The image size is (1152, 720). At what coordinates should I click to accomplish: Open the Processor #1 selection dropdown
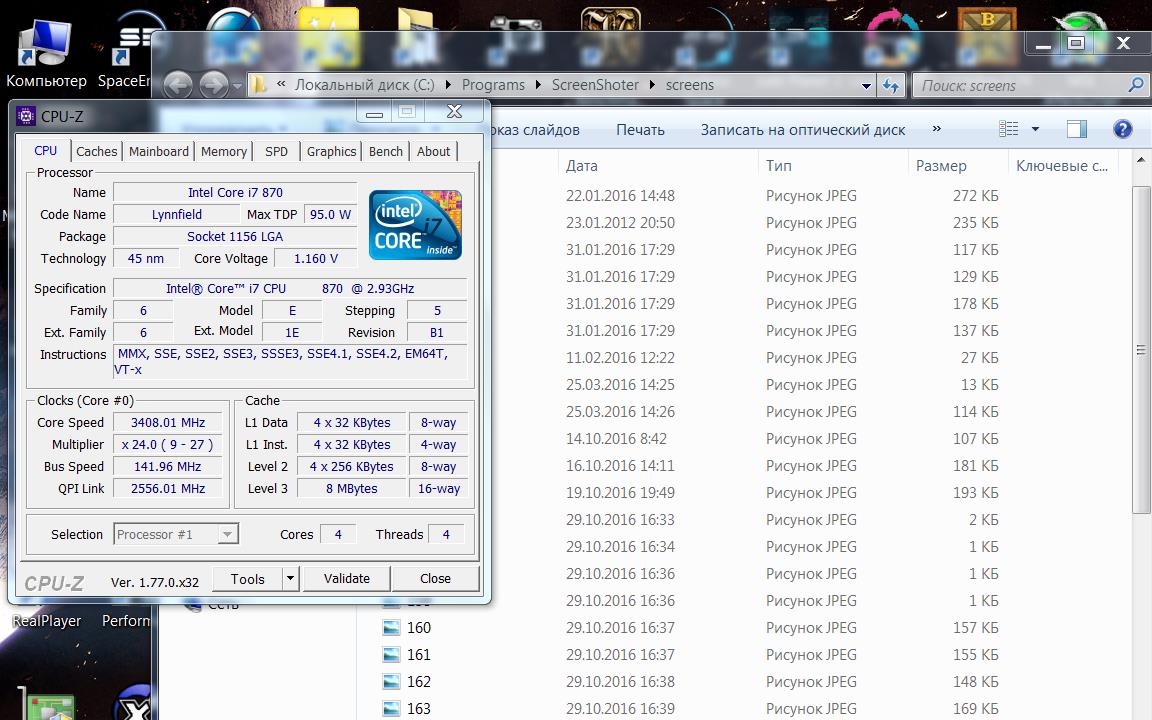coord(176,534)
